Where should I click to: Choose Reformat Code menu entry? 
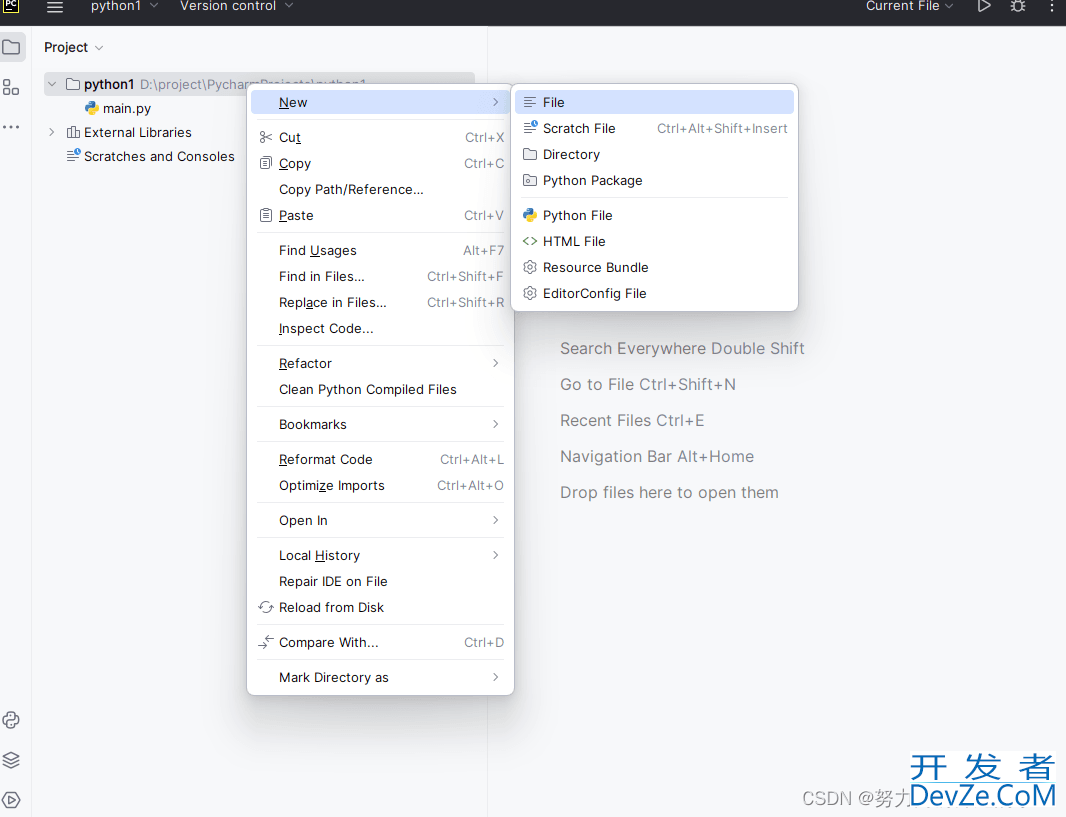(381, 459)
